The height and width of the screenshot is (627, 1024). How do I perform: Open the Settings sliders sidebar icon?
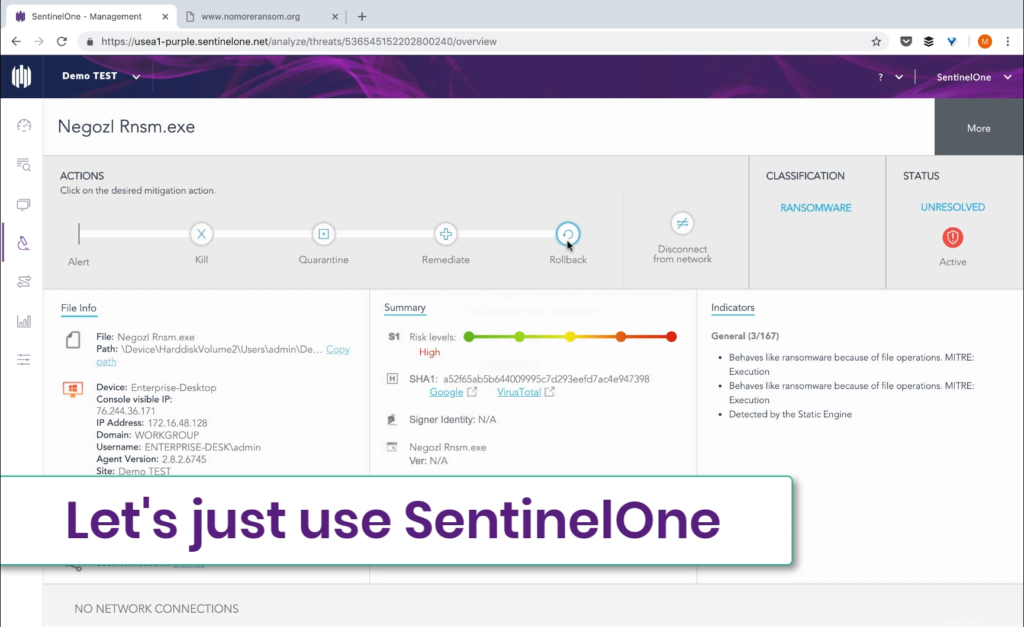coord(24,360)
